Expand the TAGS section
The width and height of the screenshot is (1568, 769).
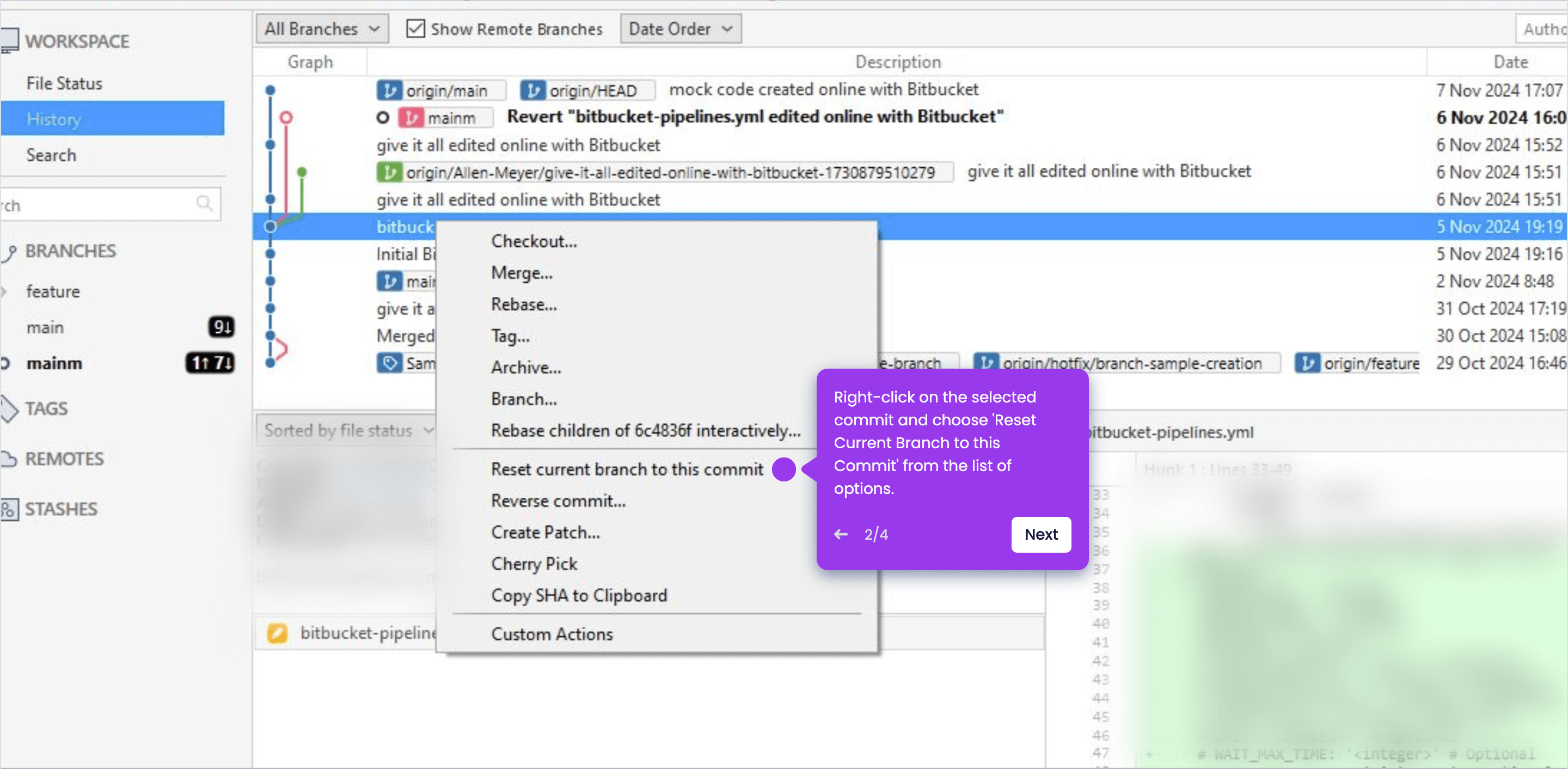pyautogui.click(x=46, y=408)
